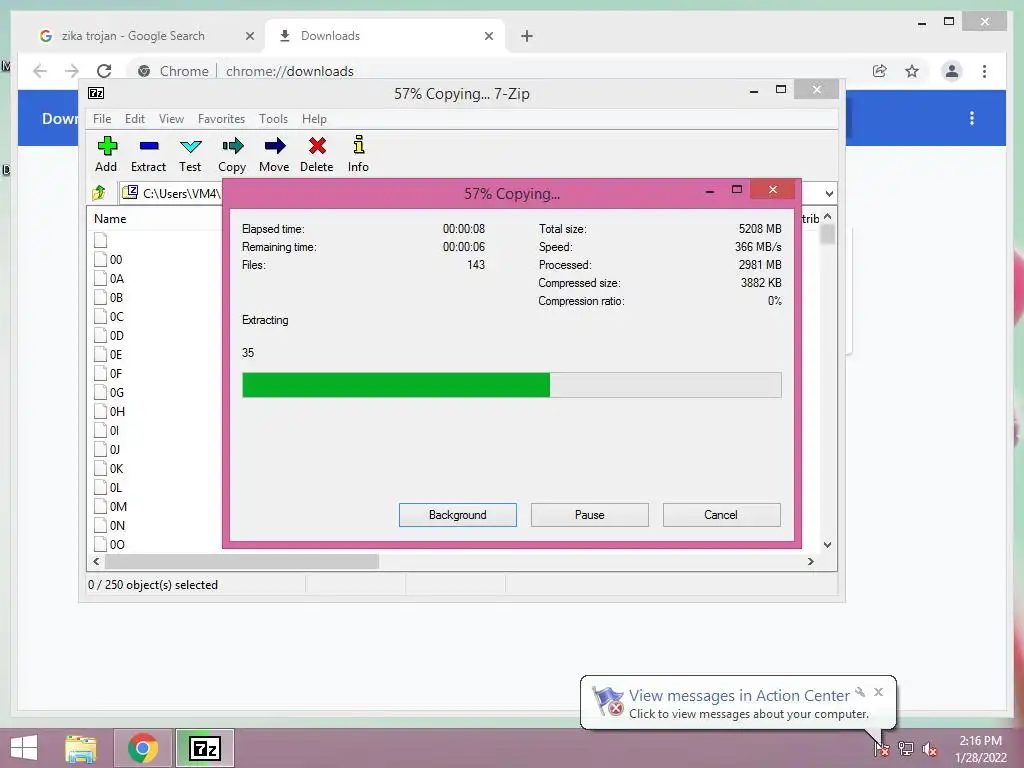
Task: Go back in Chrome
Action: 40,71
